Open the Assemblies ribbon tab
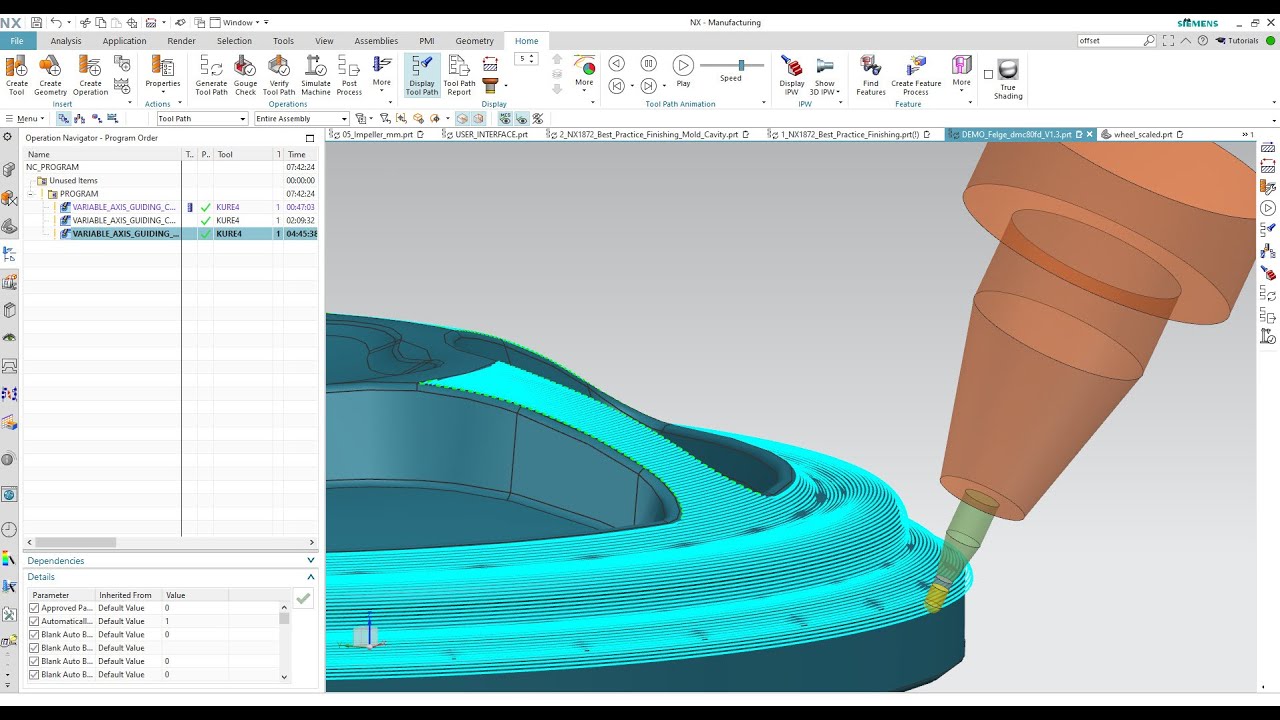The height and width of the screenshot is (720, 1280). click(x=376, y=41)
